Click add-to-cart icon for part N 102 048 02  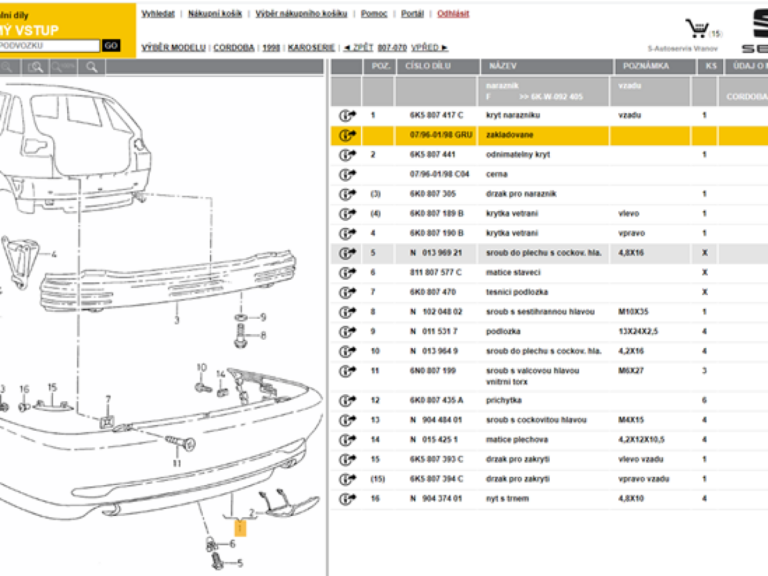pos(347,312)
